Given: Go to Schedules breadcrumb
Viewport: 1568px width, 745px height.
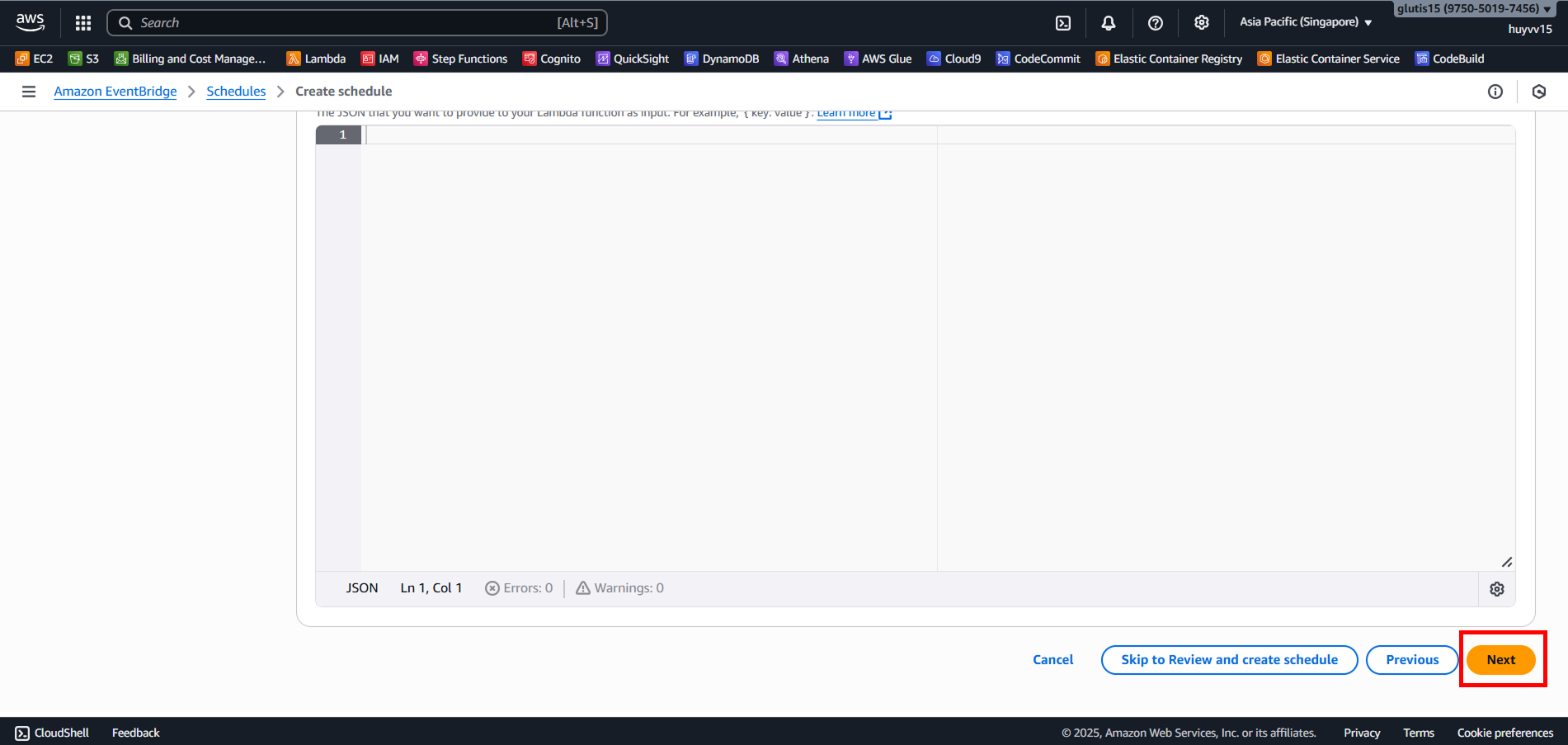Looking at the screenshot, I should pyautogui.click(x=236, y=92).
